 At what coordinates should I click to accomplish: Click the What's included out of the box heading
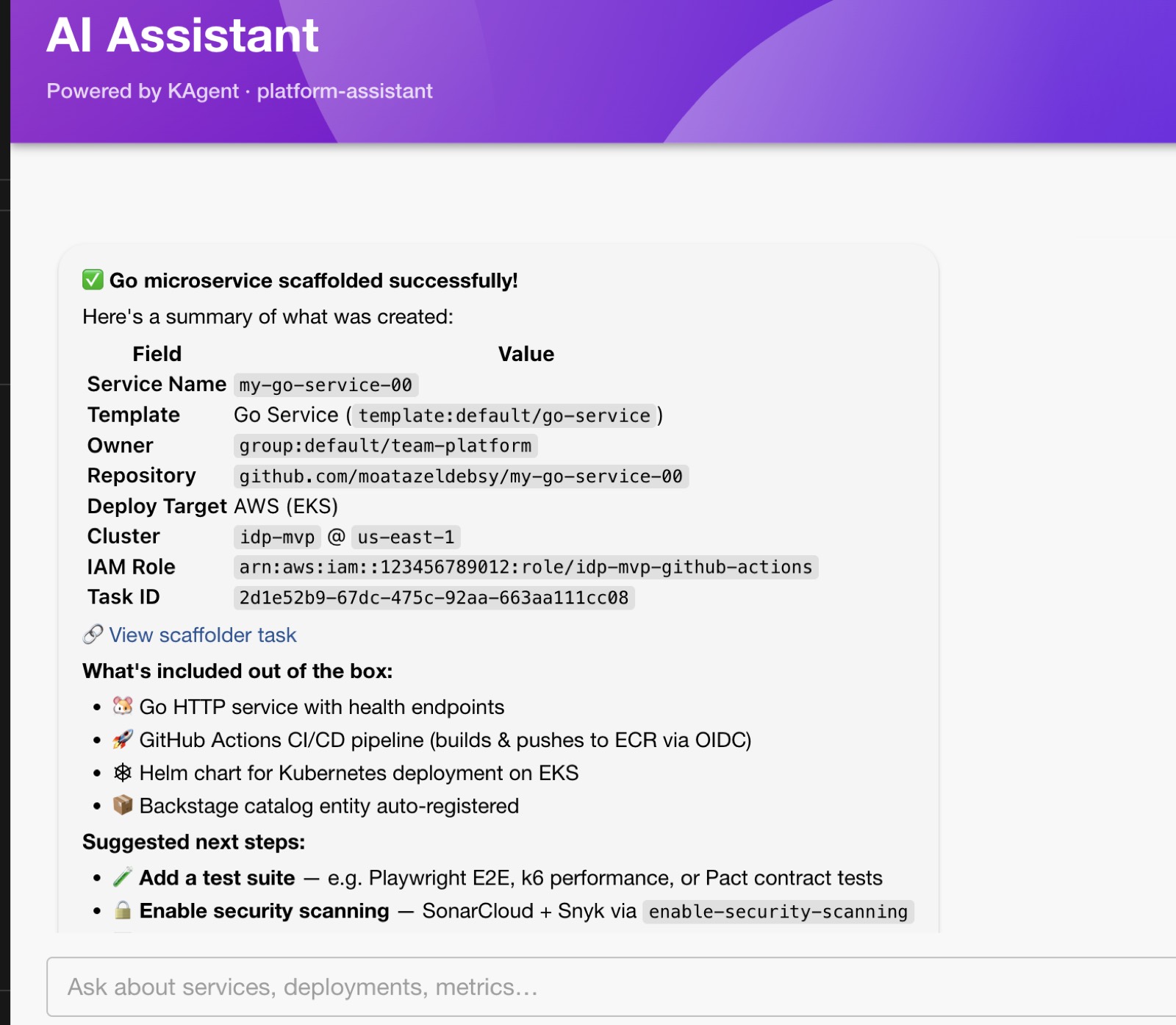[237, 671]
